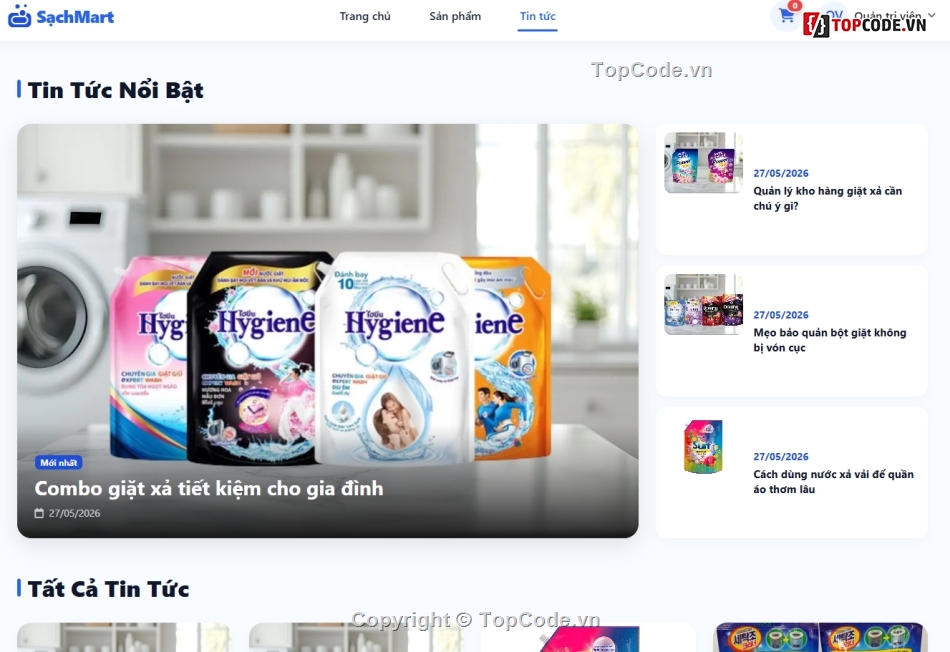Screen dimensions: 950x652
Task: Click the SạchMart logo icon
Action: [x=19, y=16]
